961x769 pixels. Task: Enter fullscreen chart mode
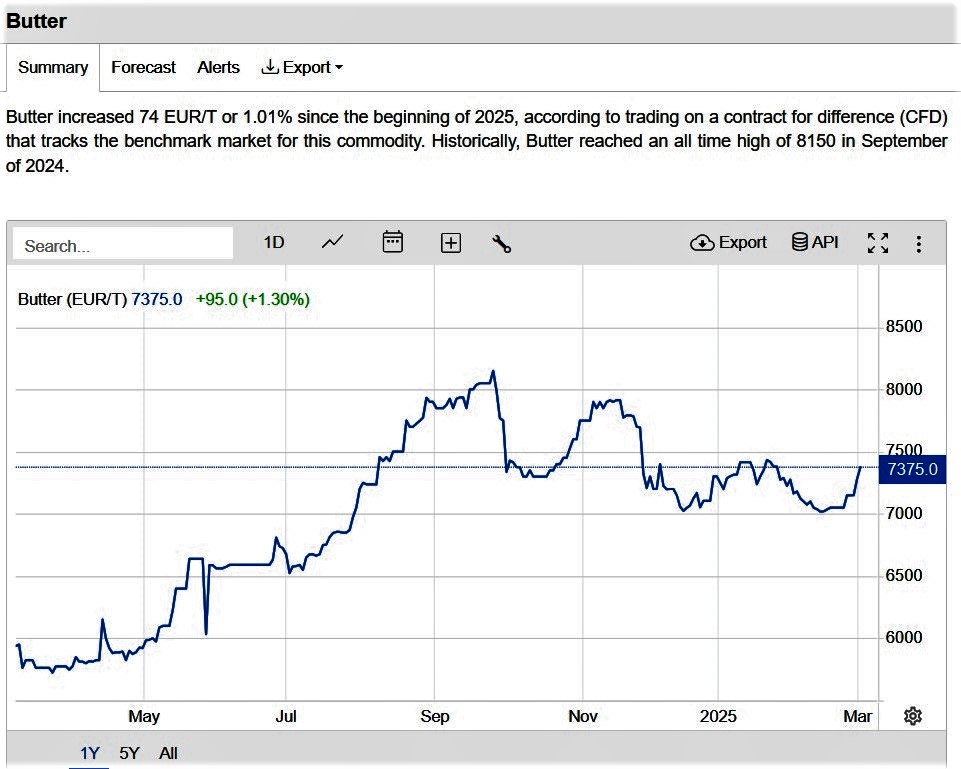tap(878, 243)
